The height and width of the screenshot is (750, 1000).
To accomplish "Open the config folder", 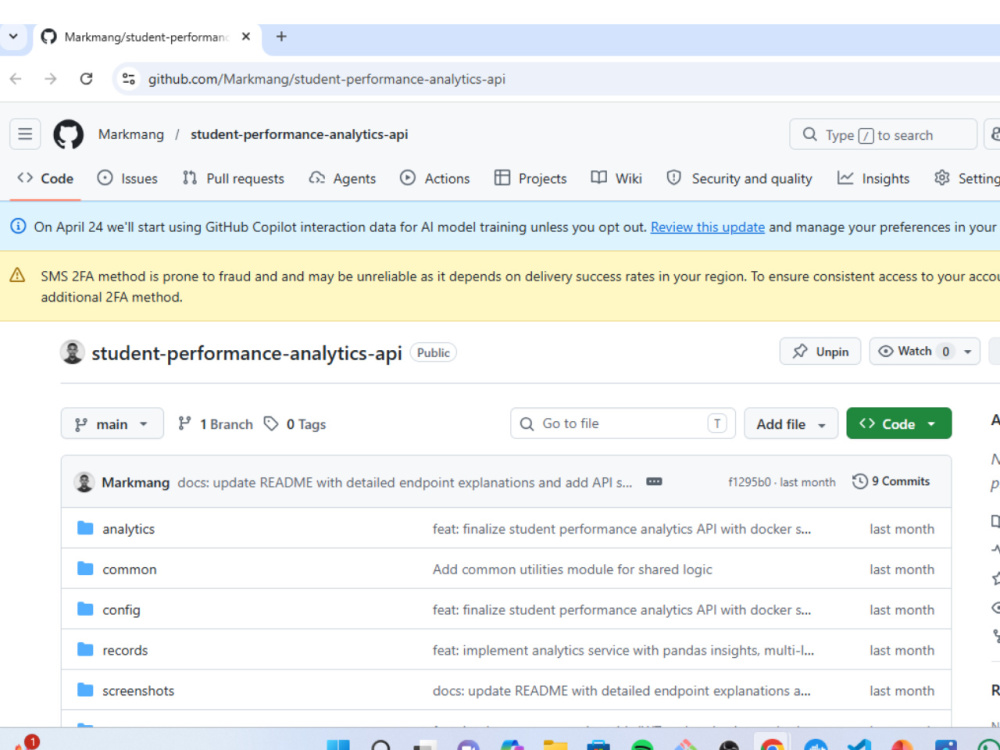I will [x=121, y=610].
